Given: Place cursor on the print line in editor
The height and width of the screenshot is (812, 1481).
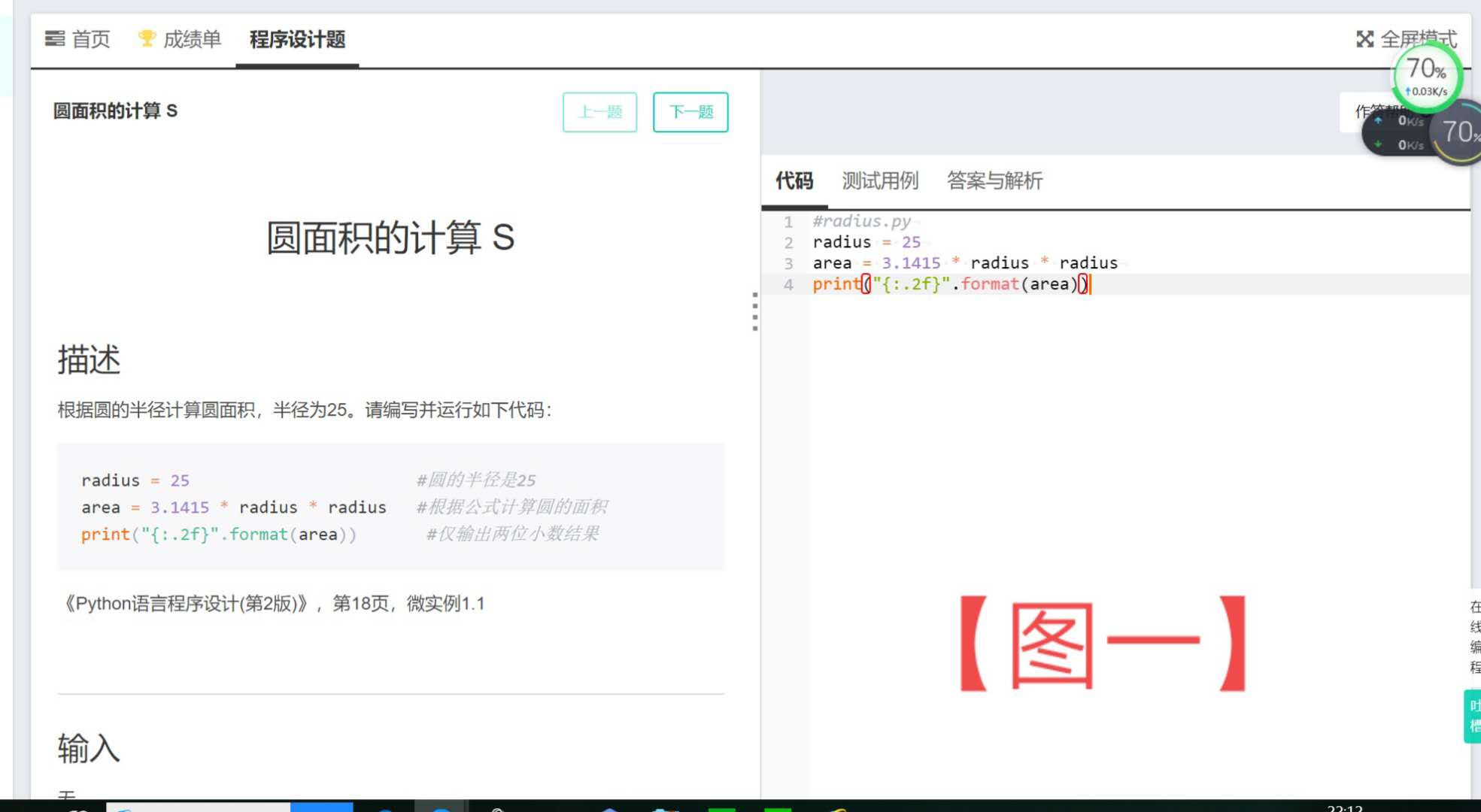Looking at the screenshot, I should click(951, 284).
